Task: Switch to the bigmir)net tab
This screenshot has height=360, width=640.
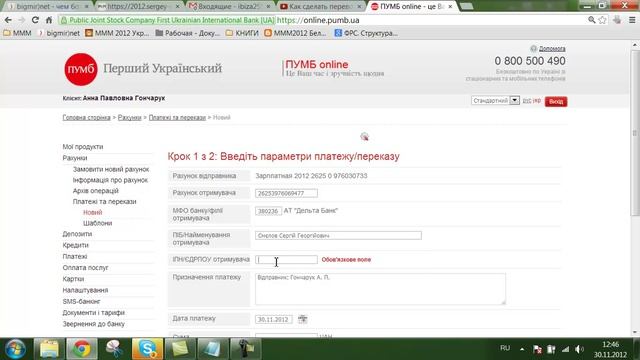Action: click(48, 7)
